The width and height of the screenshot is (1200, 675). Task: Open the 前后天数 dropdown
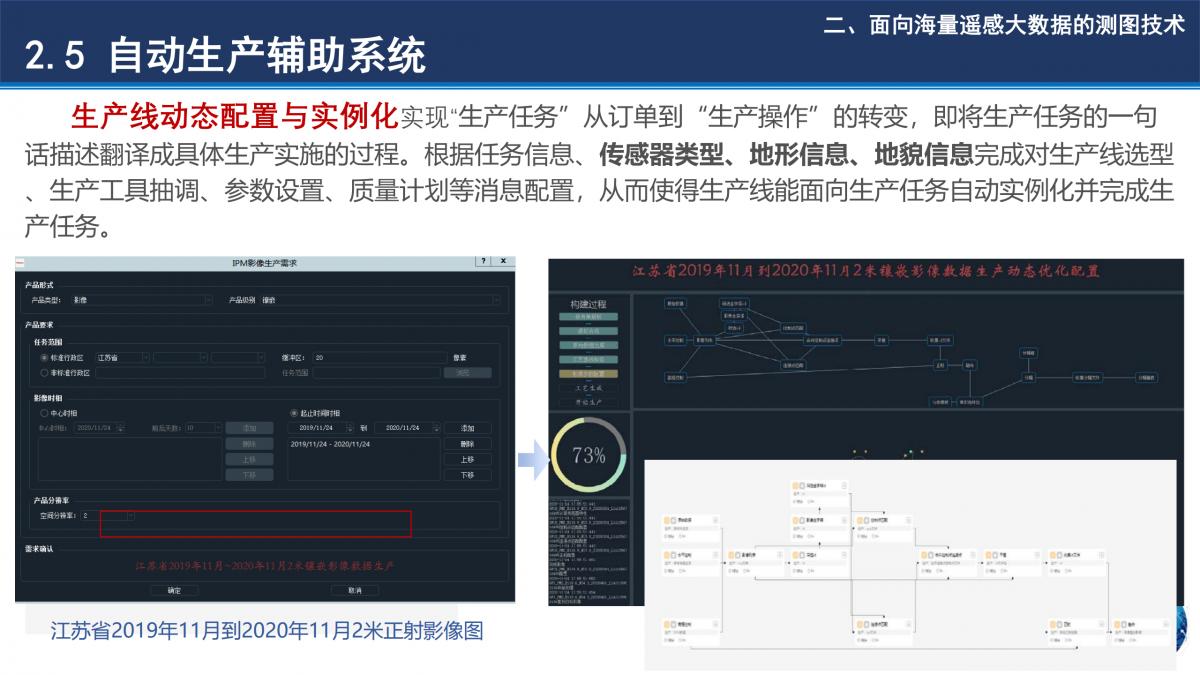click(203, 428)
